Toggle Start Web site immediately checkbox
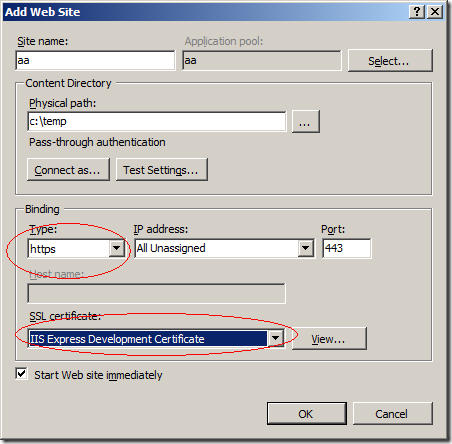 click(x=22, y=374)
